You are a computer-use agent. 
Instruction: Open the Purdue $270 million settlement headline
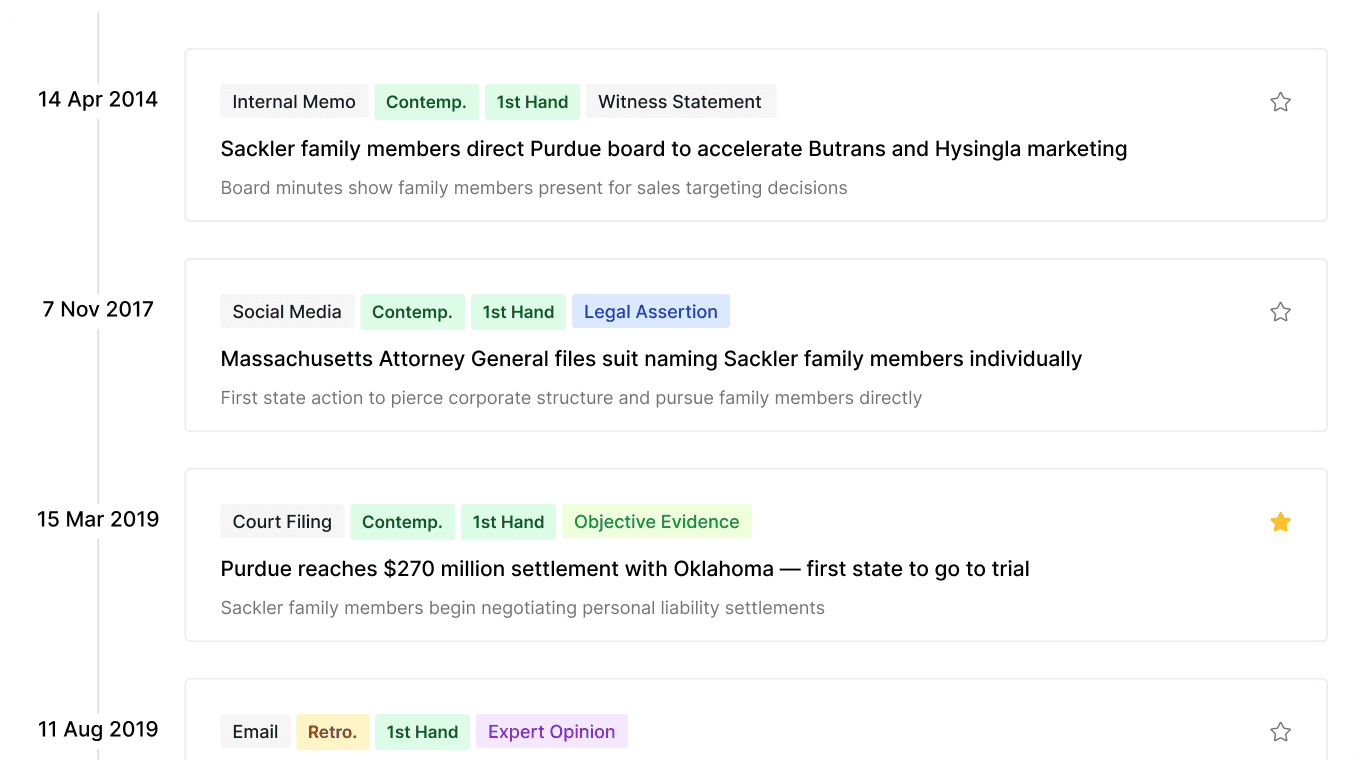[x=625, y=569]
